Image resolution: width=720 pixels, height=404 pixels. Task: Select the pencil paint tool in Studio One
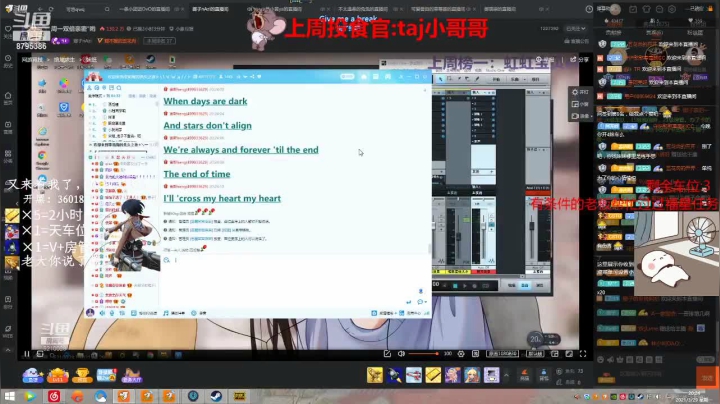click(x=477, y=79)
